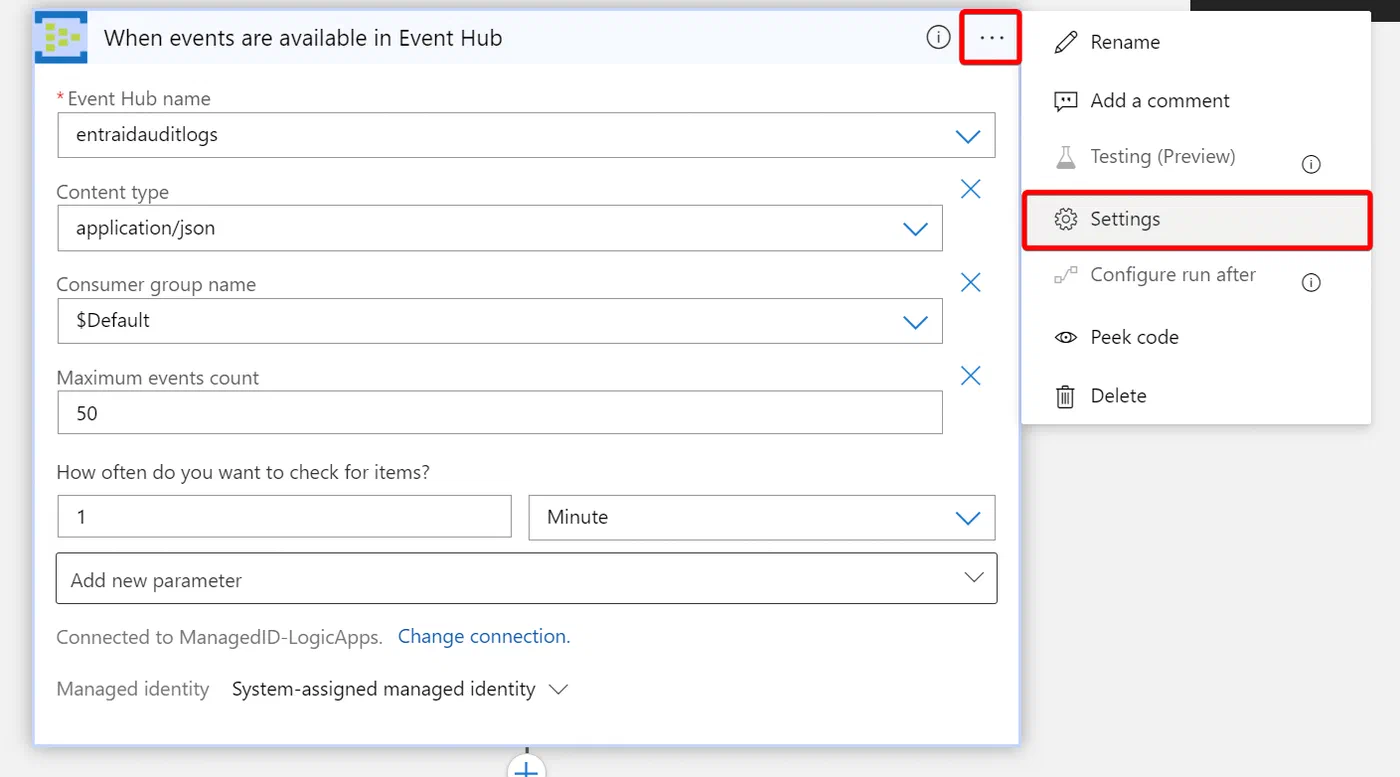Remove the Consumer group name parameter

pos(970,283)
